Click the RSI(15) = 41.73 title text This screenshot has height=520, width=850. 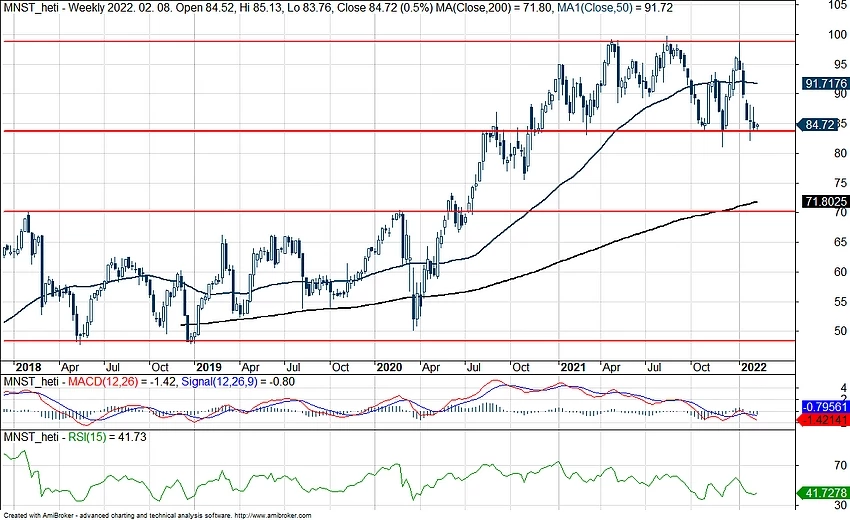[x=107, y=436]
